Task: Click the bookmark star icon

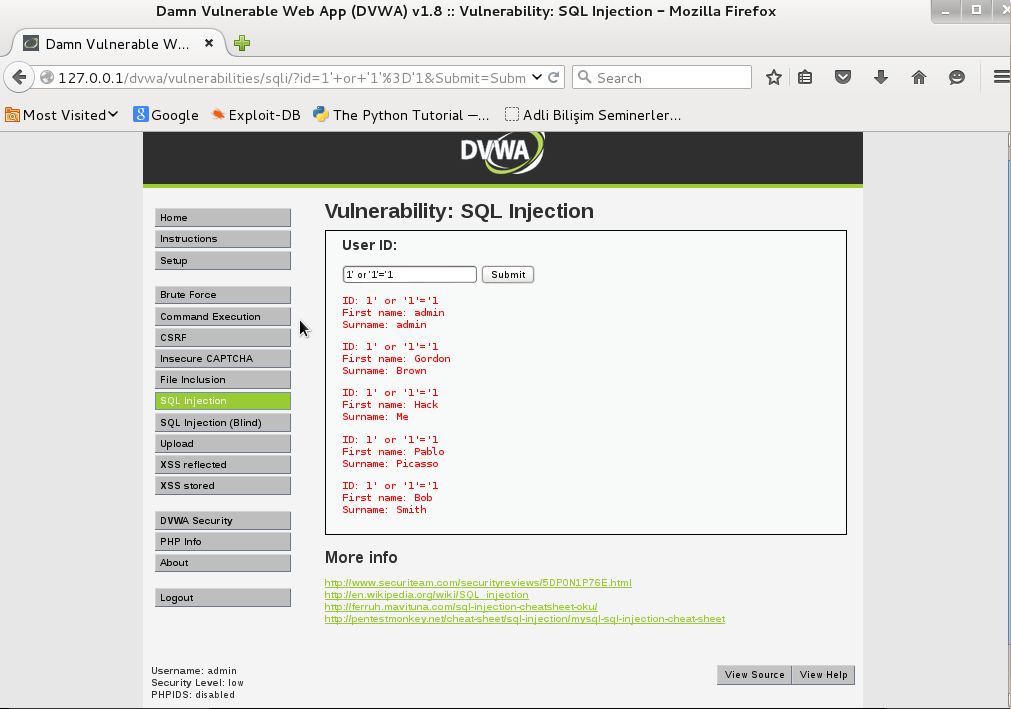Action: [x=773, y=78]
